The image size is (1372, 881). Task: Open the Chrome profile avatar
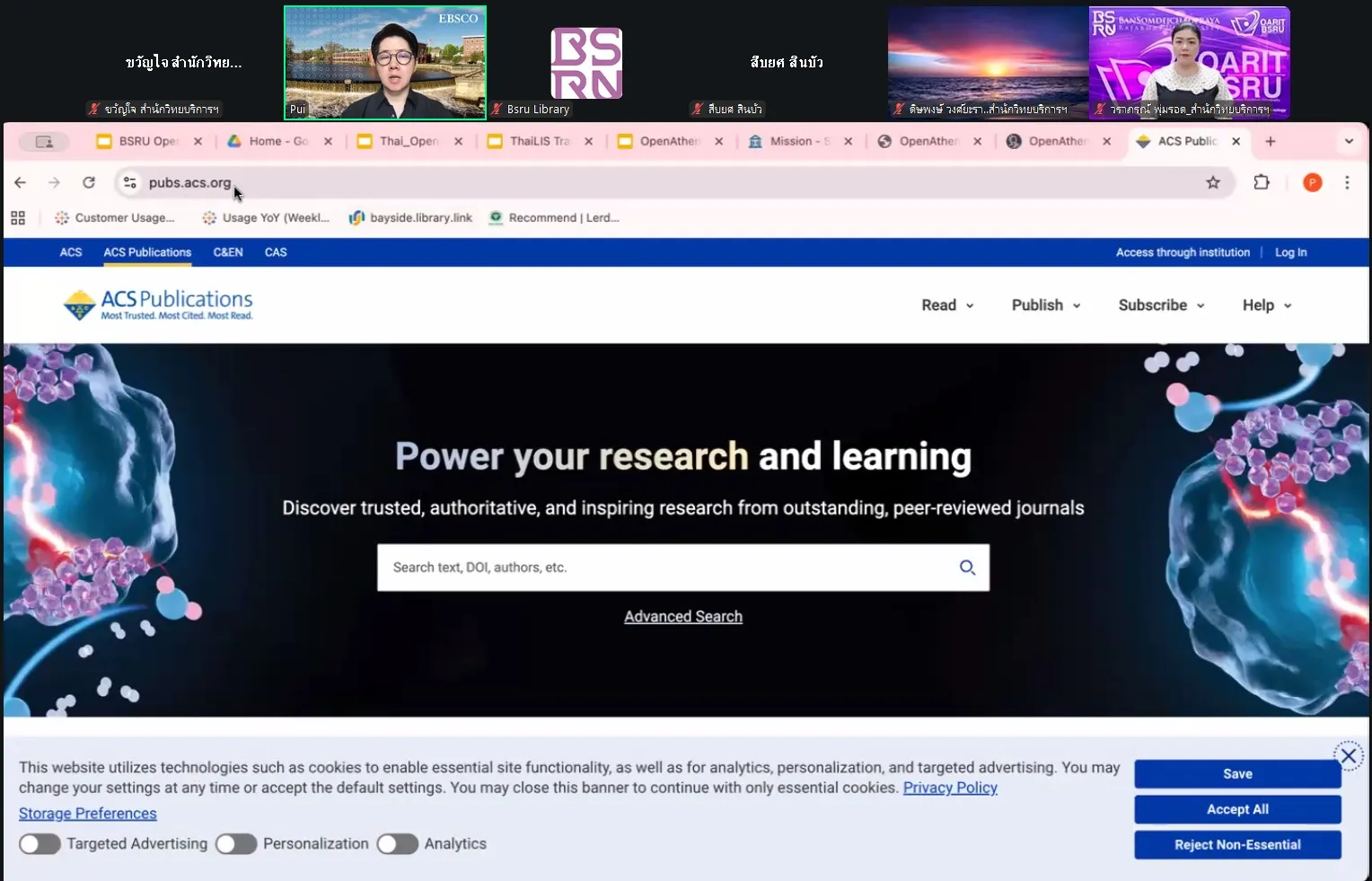tap(1312, 183)
